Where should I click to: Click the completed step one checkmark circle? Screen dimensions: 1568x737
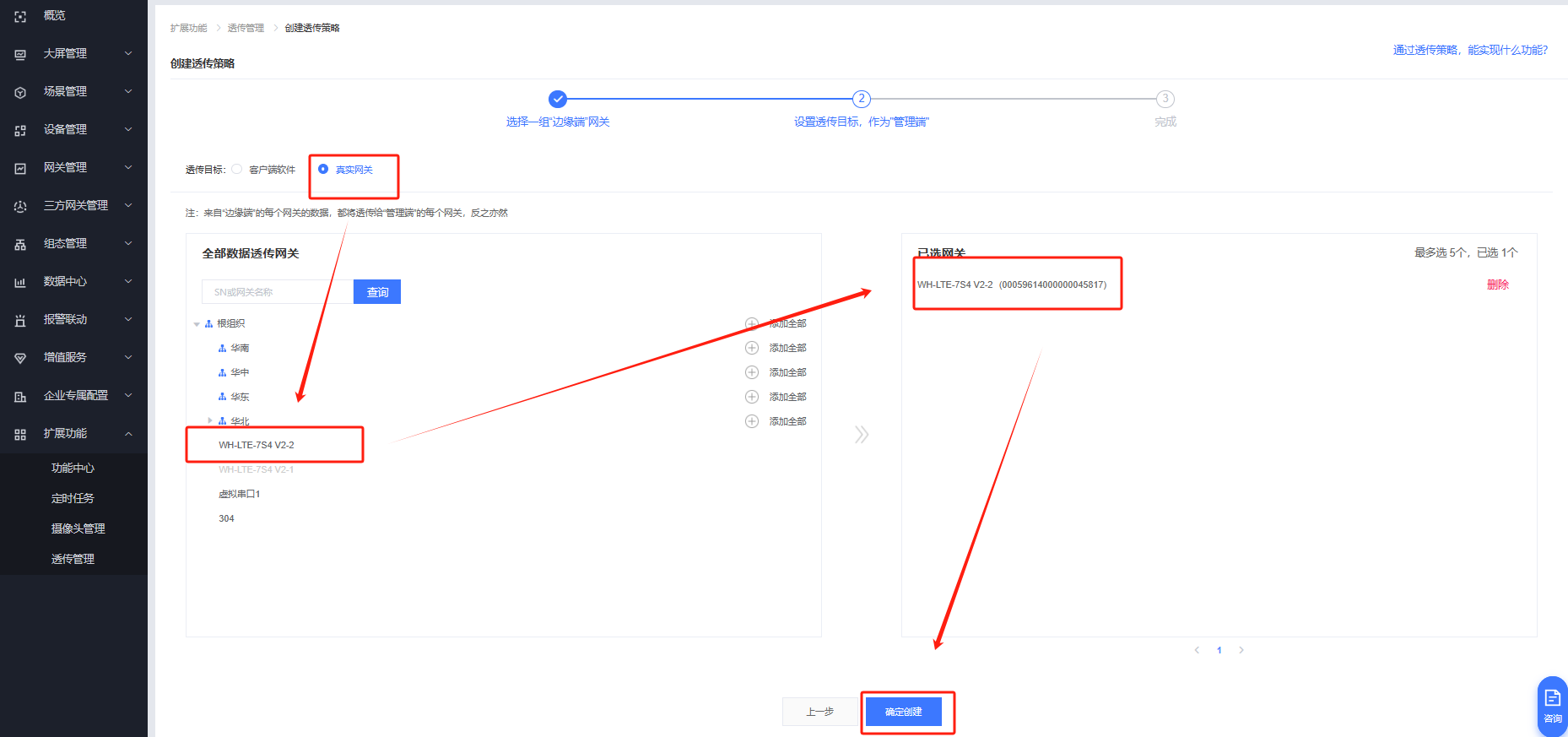(558, 99)
